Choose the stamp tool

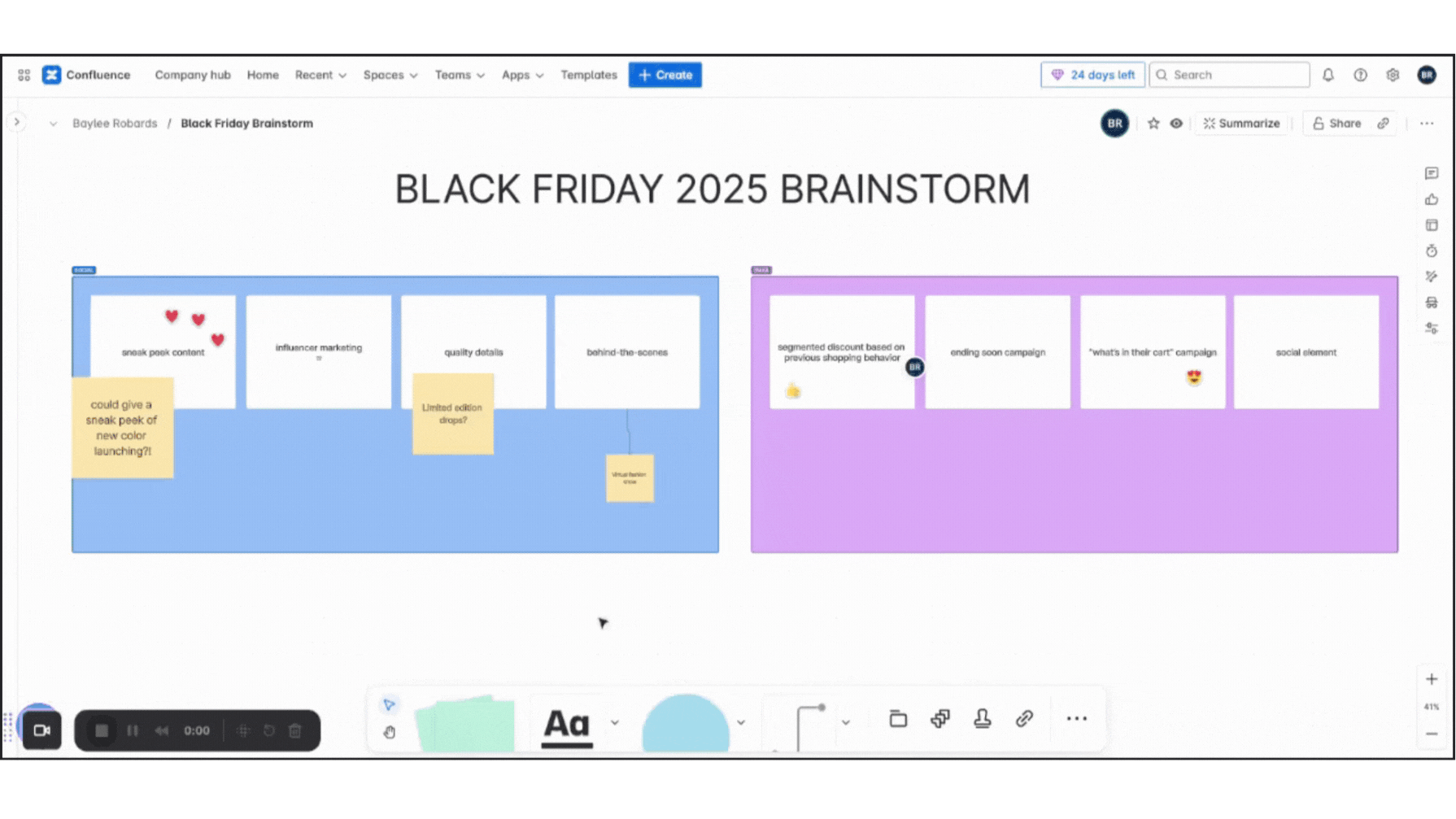coord(983,720)
